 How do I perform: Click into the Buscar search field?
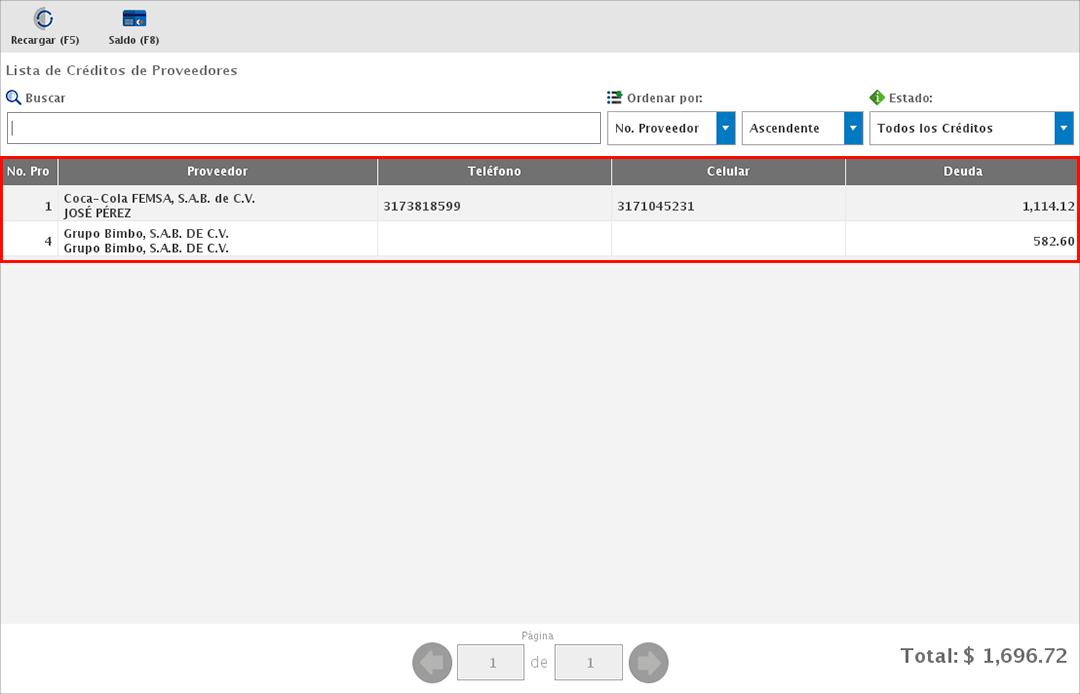click(303, 128)
